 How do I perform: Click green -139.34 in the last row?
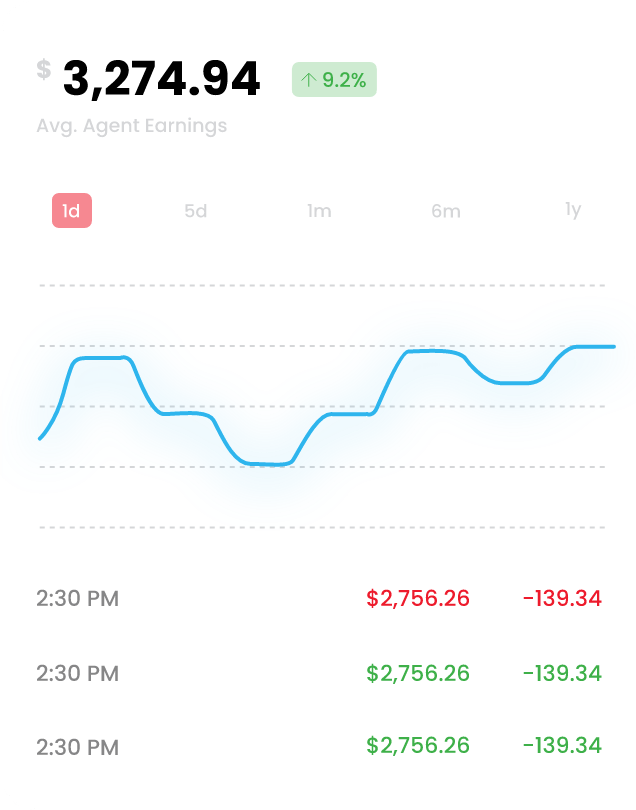[x=562, y=746]
